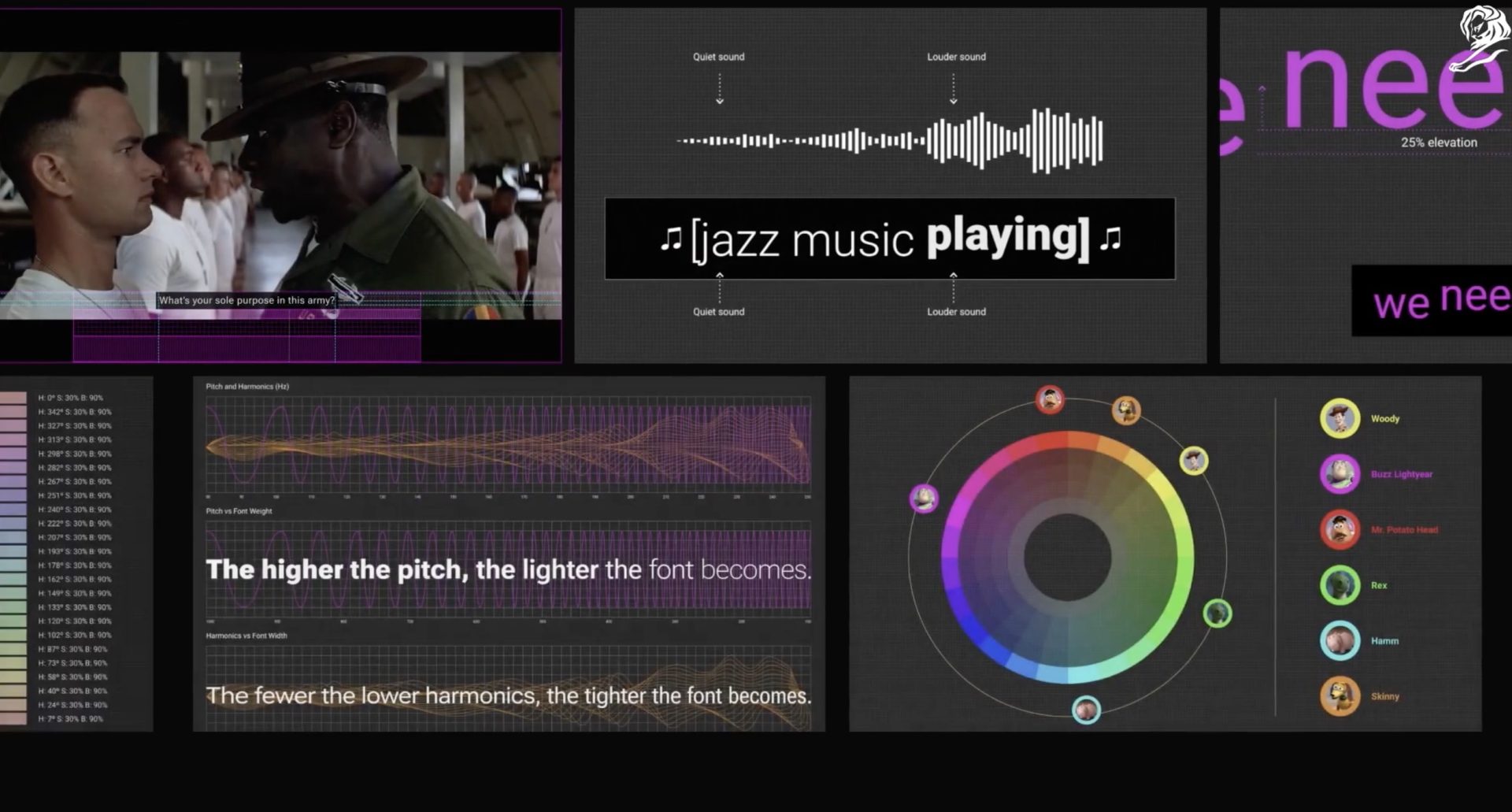Click subtitle 'What's your sole purpose in this army?'
1512x812 pixels.
[x=246, y=300]
